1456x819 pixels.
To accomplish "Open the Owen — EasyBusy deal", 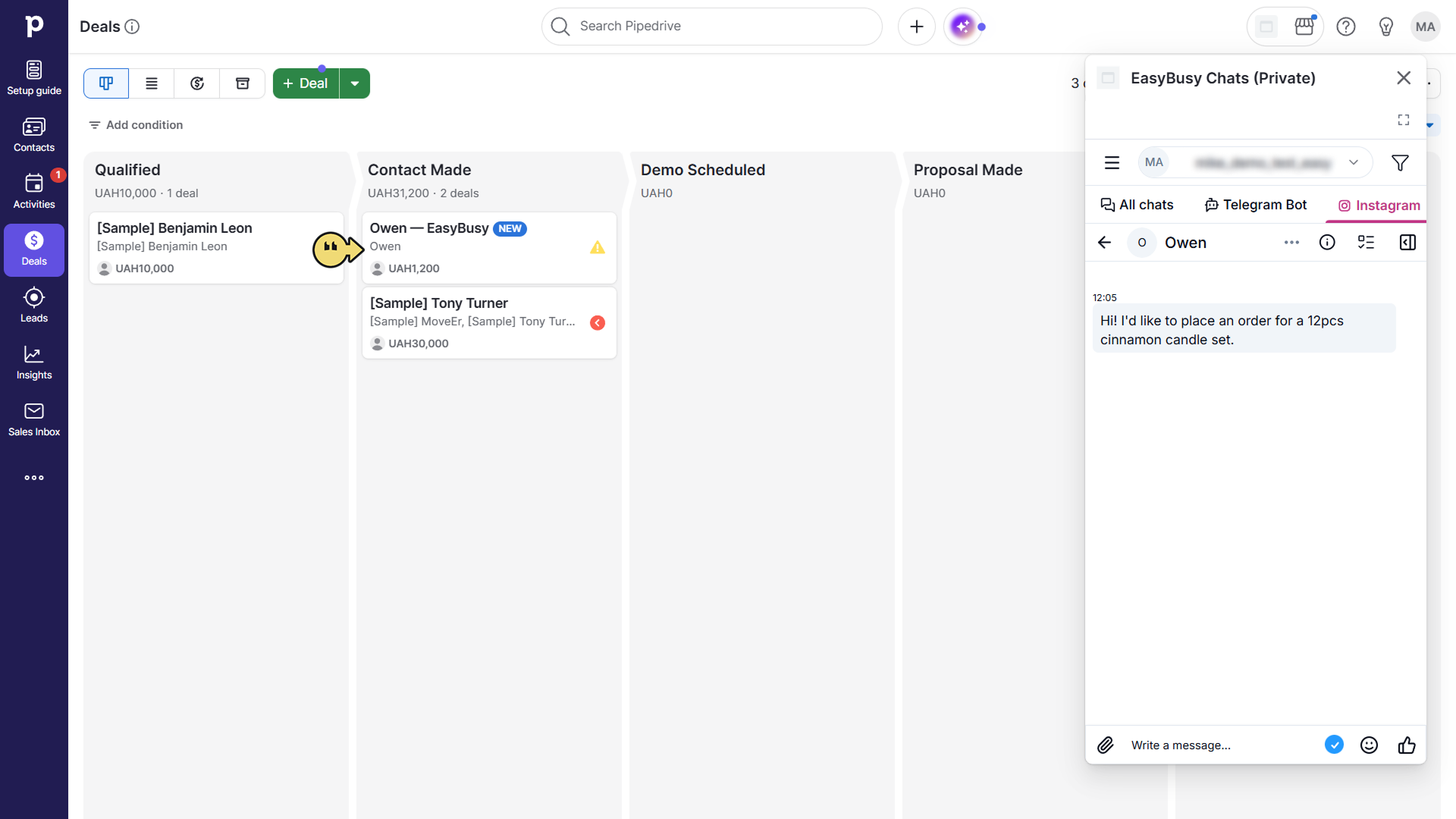I will pyautogui.click(x=489, y=248).
